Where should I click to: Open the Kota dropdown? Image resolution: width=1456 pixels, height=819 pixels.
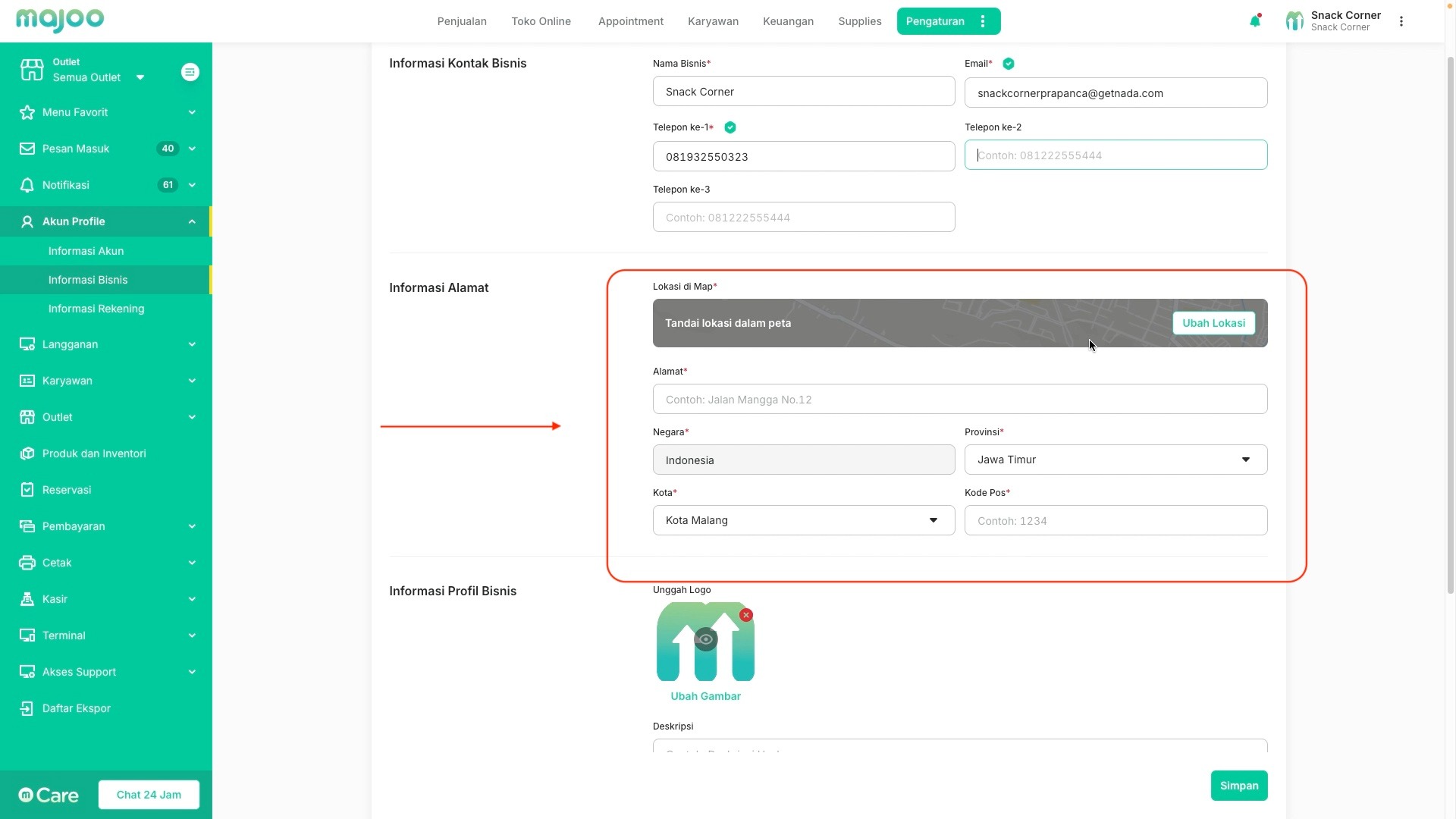click(803, 520)
